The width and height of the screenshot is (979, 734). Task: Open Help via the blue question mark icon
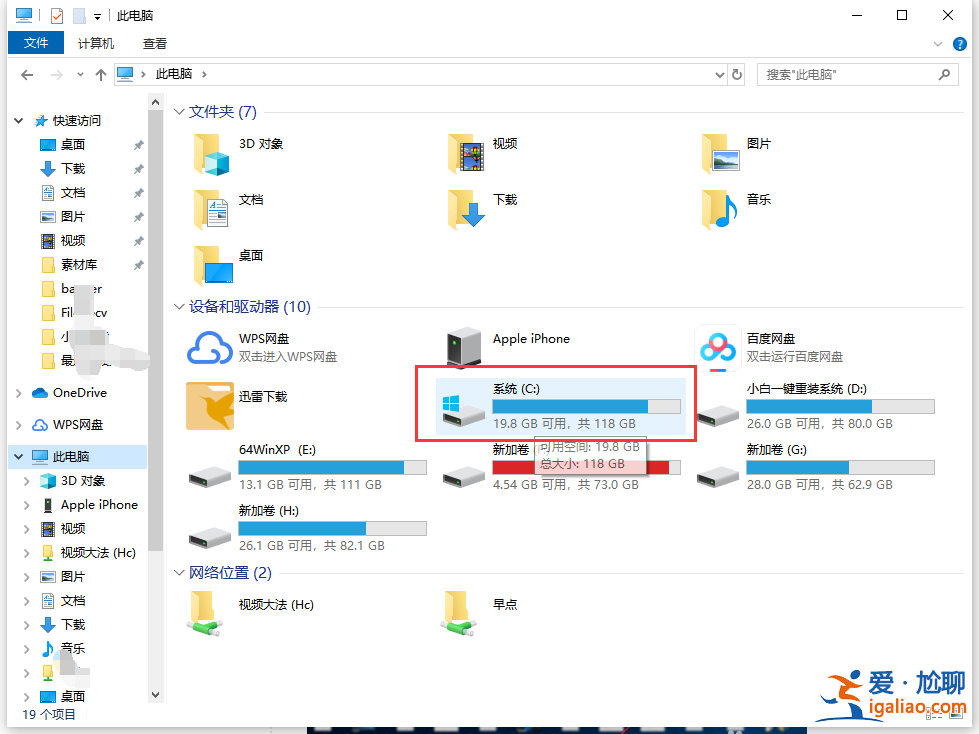(960, 44)
